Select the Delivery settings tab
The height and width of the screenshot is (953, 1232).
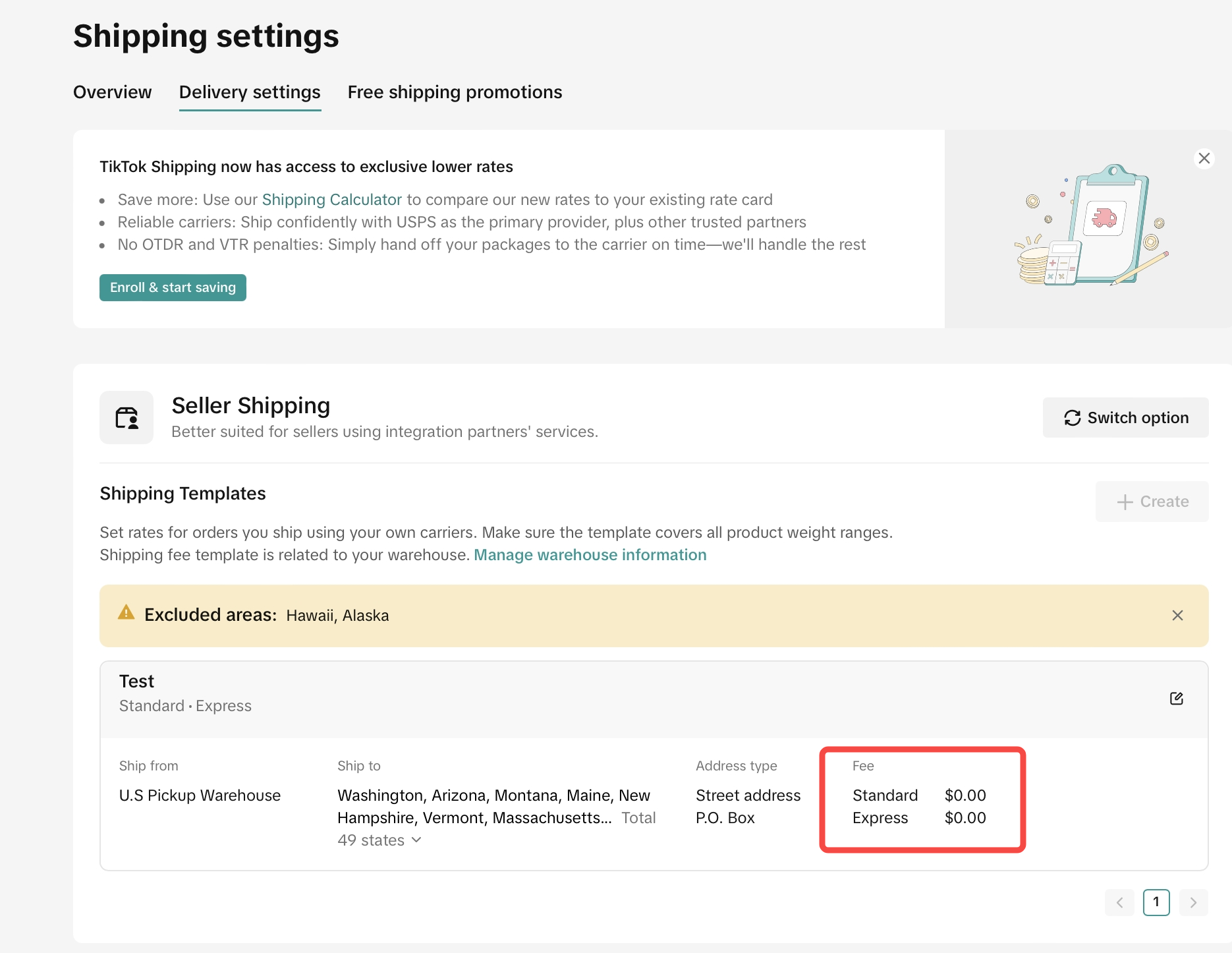250,92
